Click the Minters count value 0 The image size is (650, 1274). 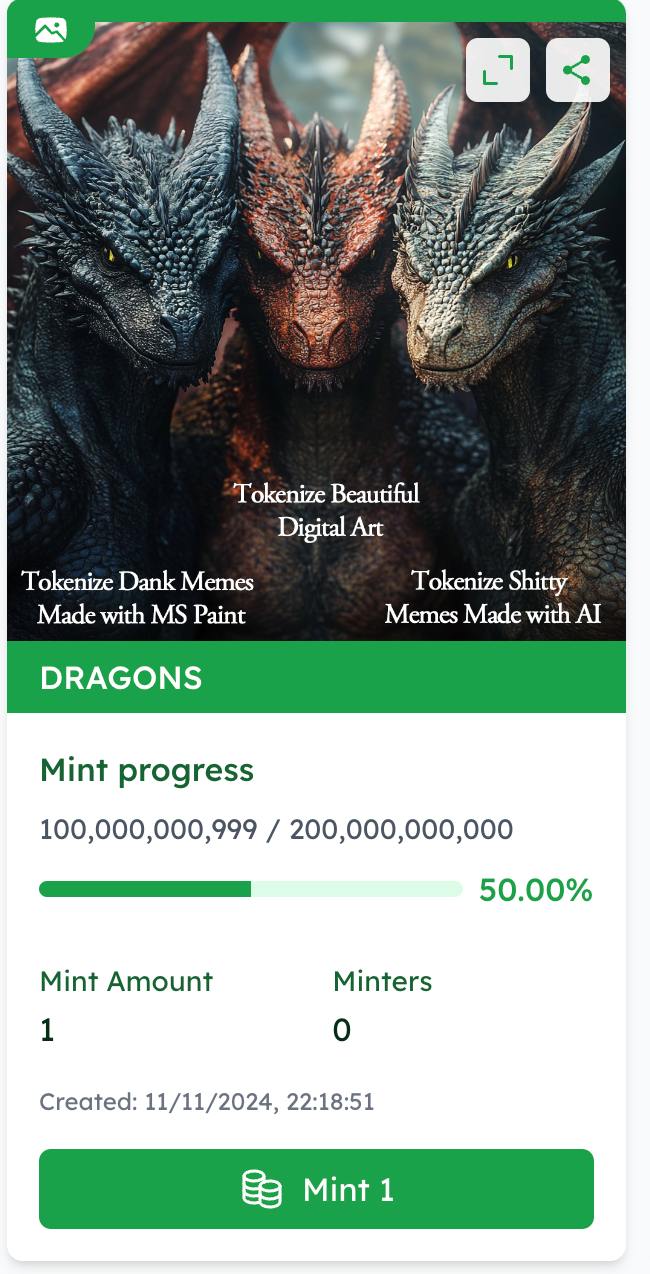click(342, 1030)
